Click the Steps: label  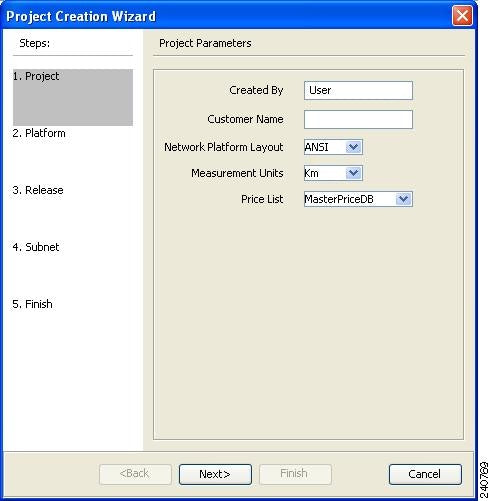[x=35, y=43]
